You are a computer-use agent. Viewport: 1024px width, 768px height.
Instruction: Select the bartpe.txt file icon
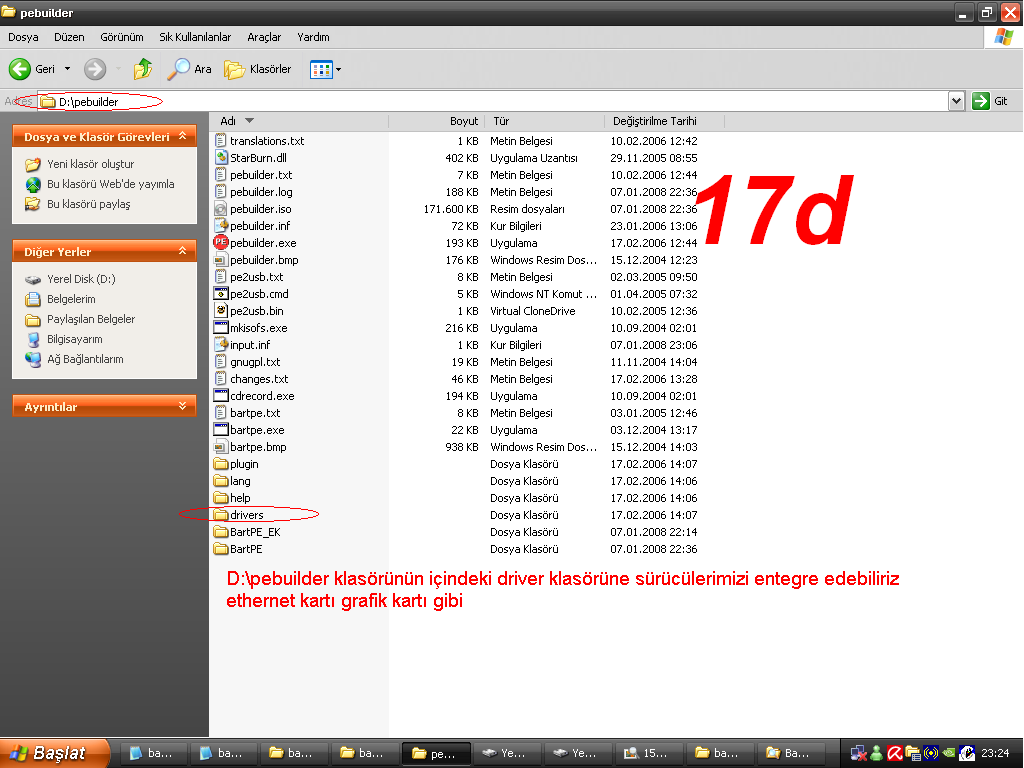(x=221, y=413)
